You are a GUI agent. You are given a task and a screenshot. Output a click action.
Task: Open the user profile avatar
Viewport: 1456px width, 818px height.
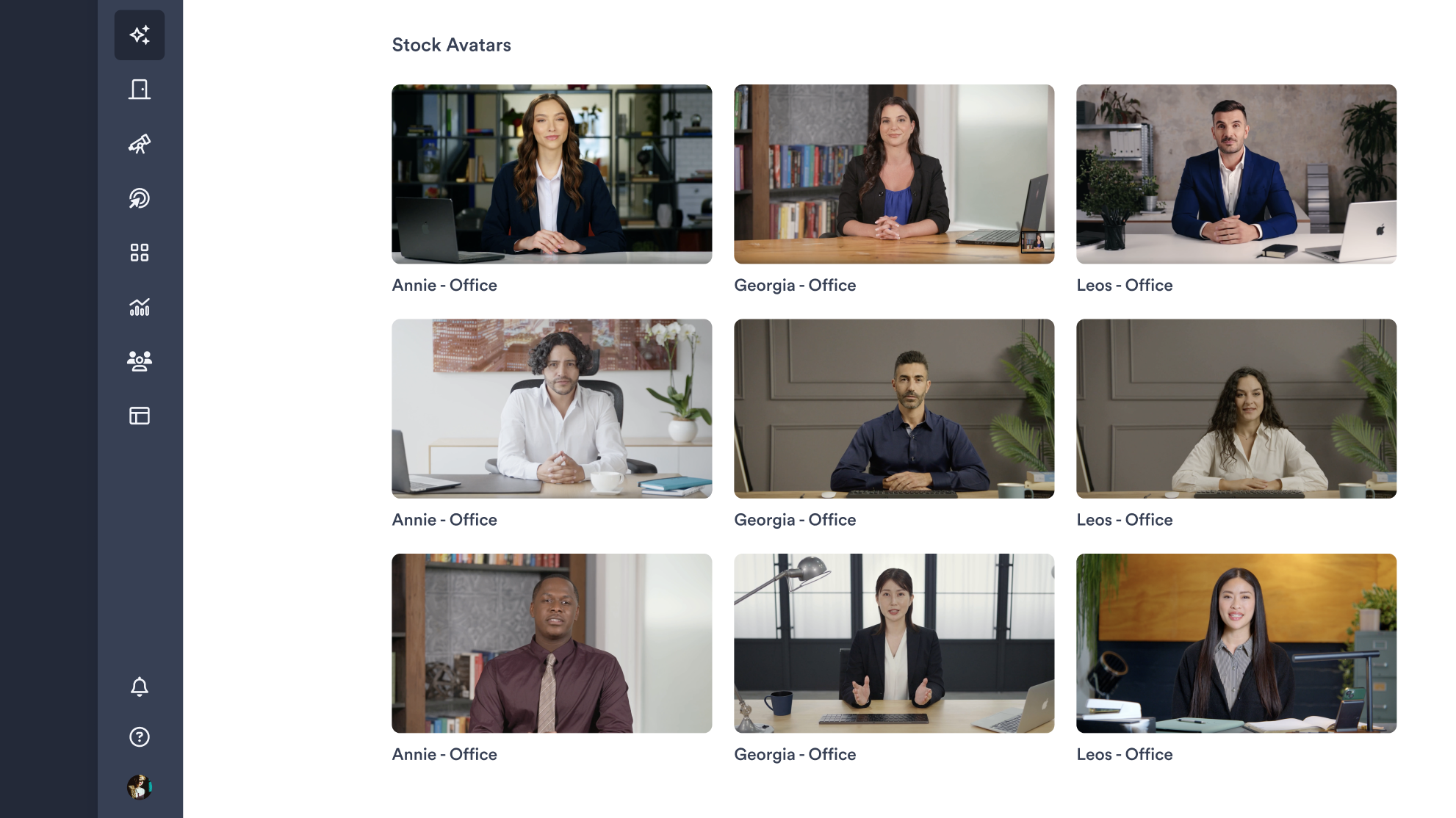pos(140,787)
